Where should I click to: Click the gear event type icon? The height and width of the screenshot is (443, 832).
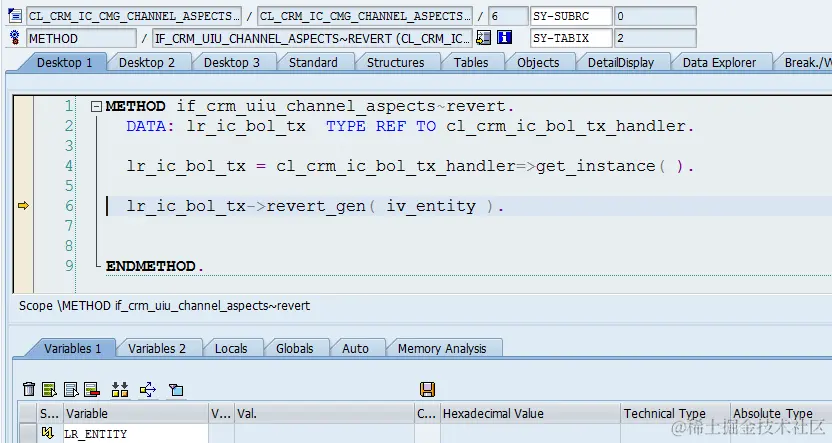(15, 38)
